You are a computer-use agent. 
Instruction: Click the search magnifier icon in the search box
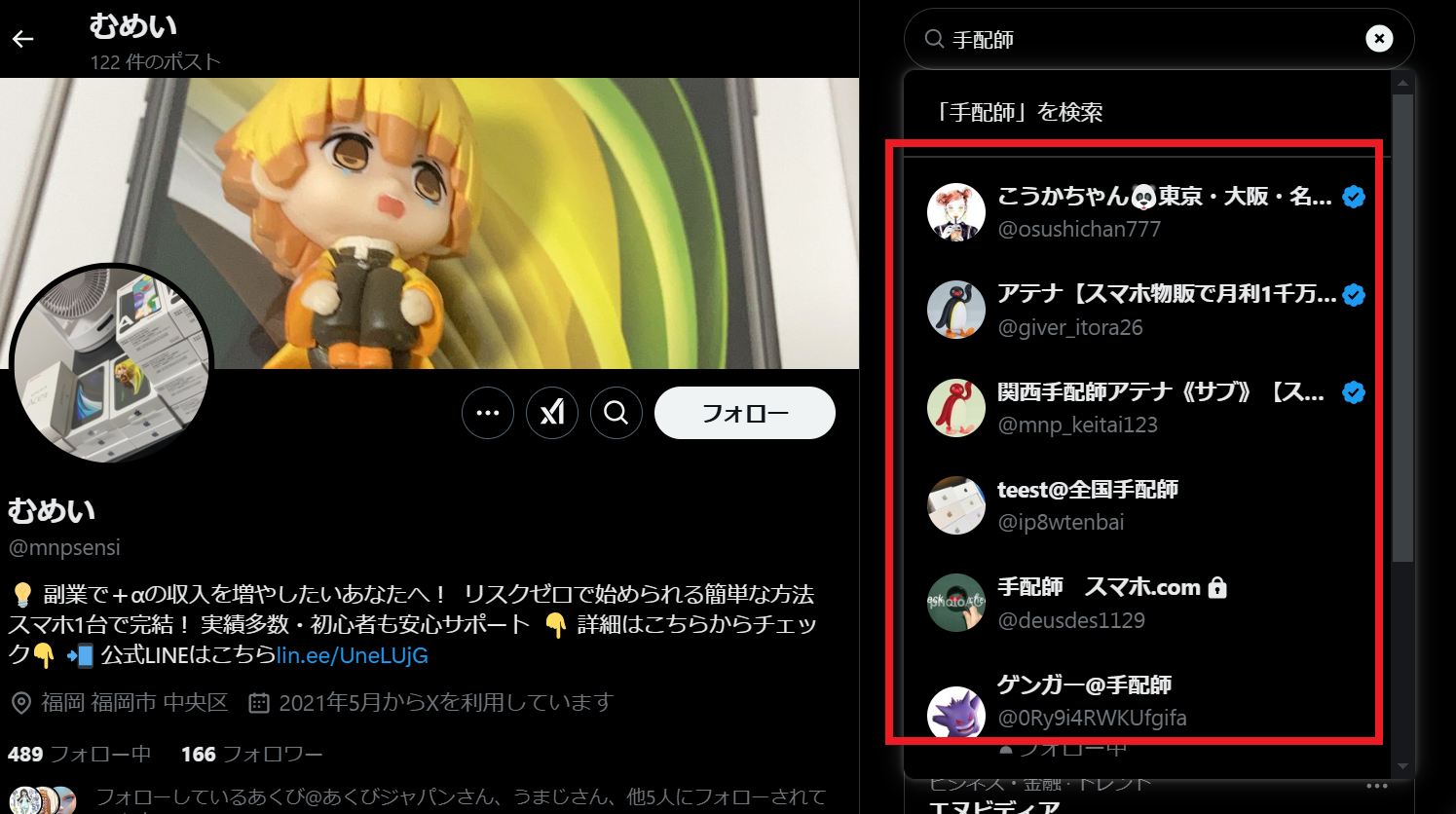click(x=934, y=39)
